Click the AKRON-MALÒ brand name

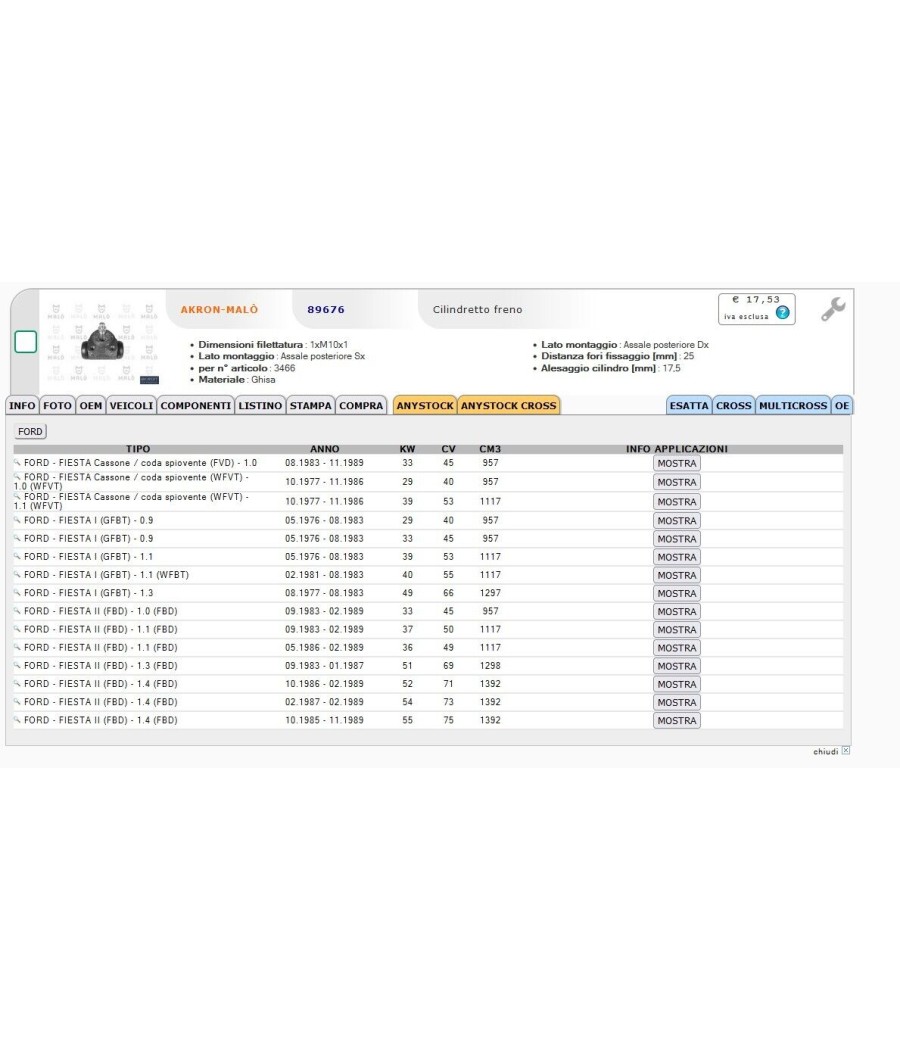pos(219,309)
